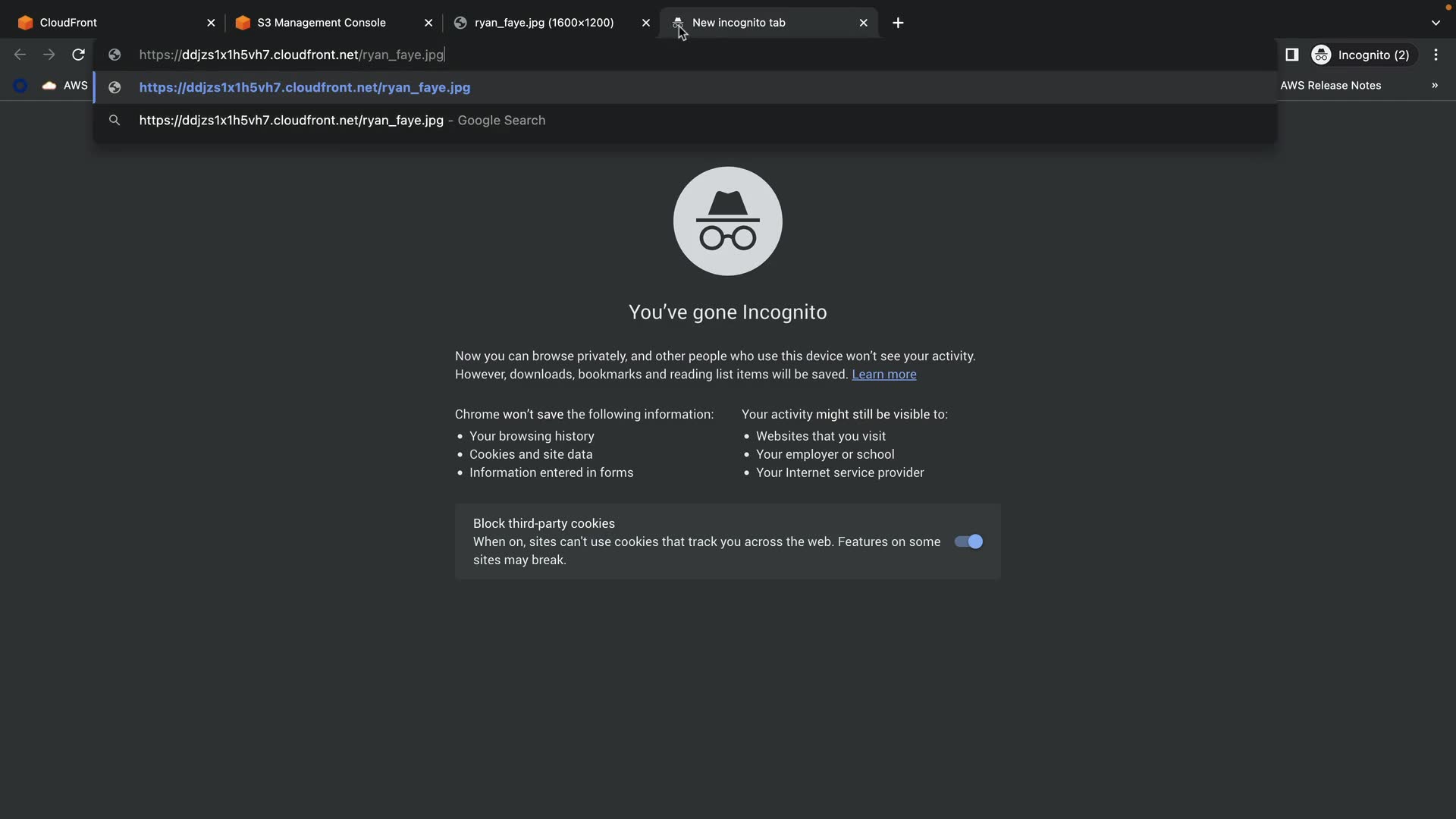Select the cloudfront.net URL suggestion
Image resolution: width=1456 pixels, height=819 pixels.
(x=304, y=87)
